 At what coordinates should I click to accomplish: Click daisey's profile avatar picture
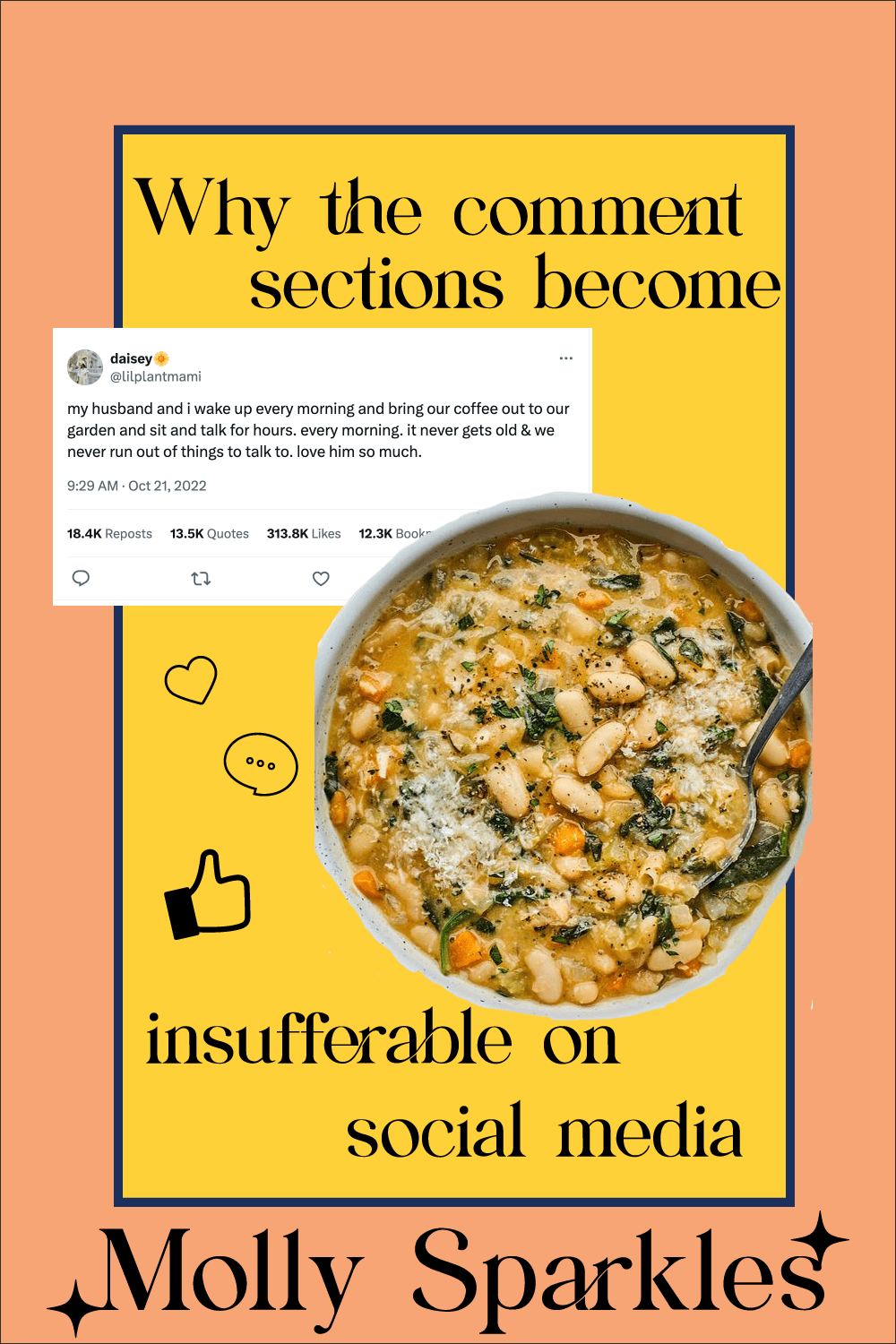[x=85, y=367]
